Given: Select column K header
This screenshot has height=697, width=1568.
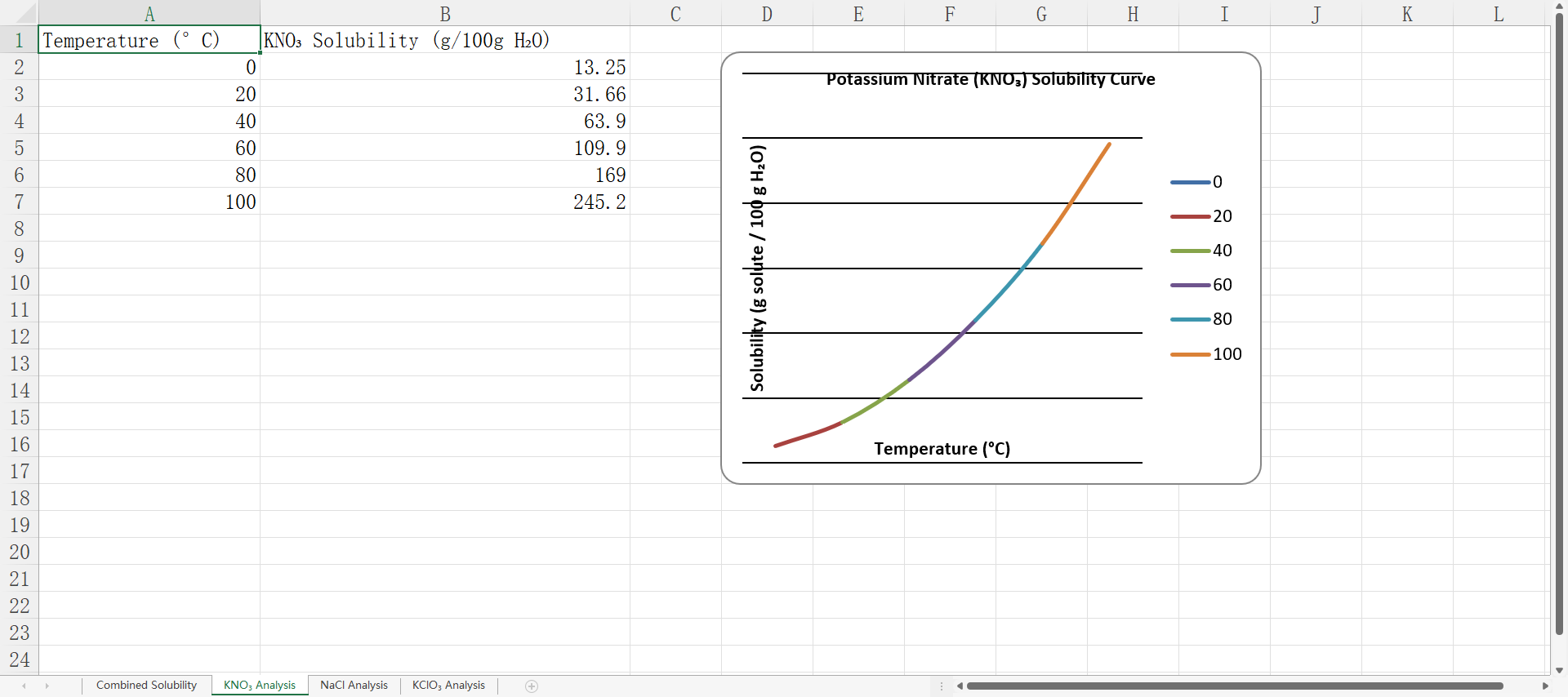Looking at the screenshot, I should 1407,14.
